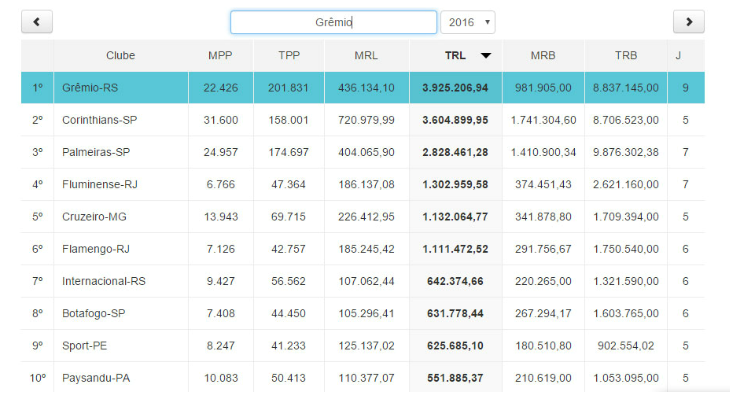
Task: Click the next arrow button
Action: (x=689, y=22)
